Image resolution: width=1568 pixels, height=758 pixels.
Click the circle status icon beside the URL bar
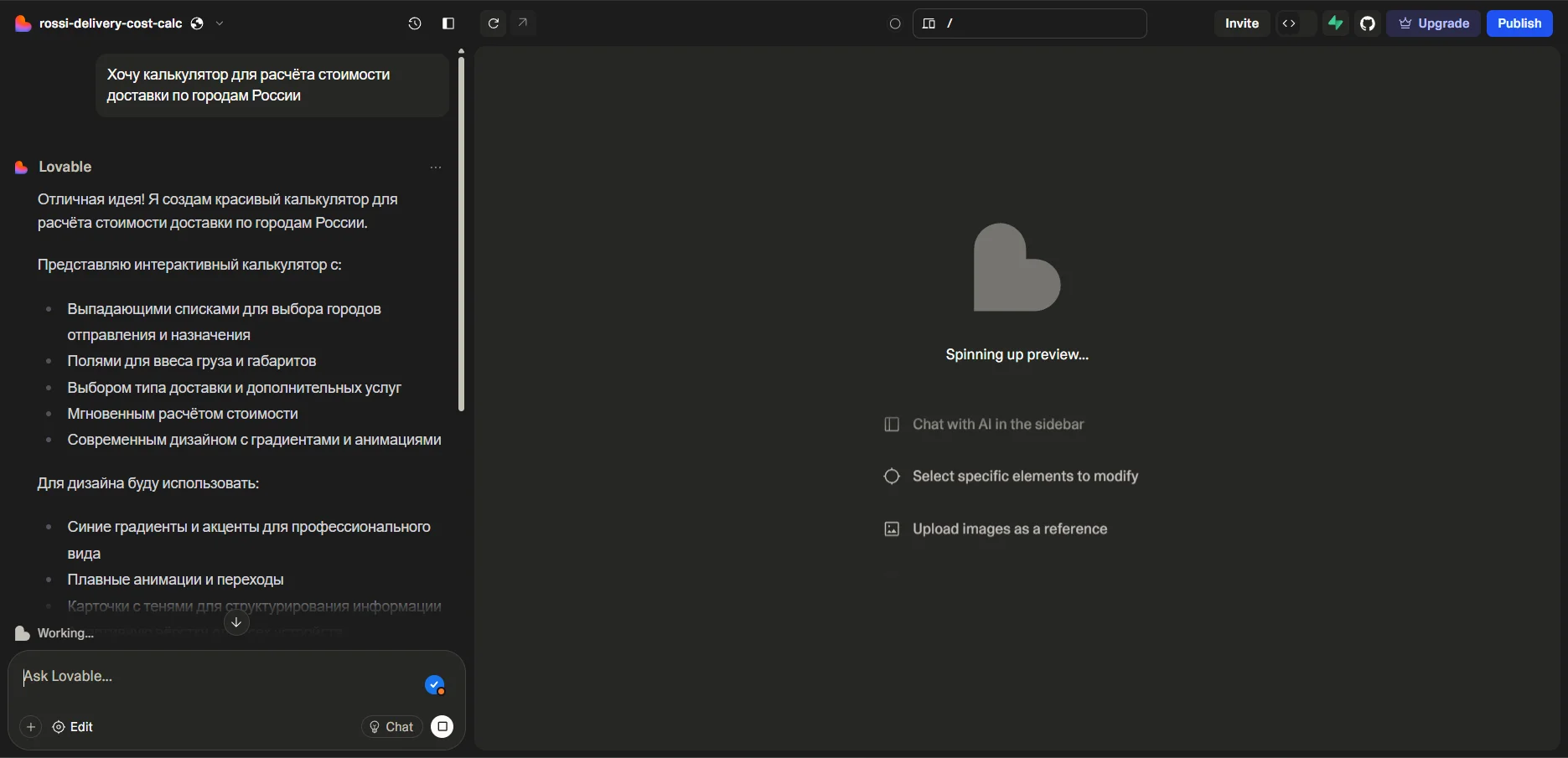895,23
